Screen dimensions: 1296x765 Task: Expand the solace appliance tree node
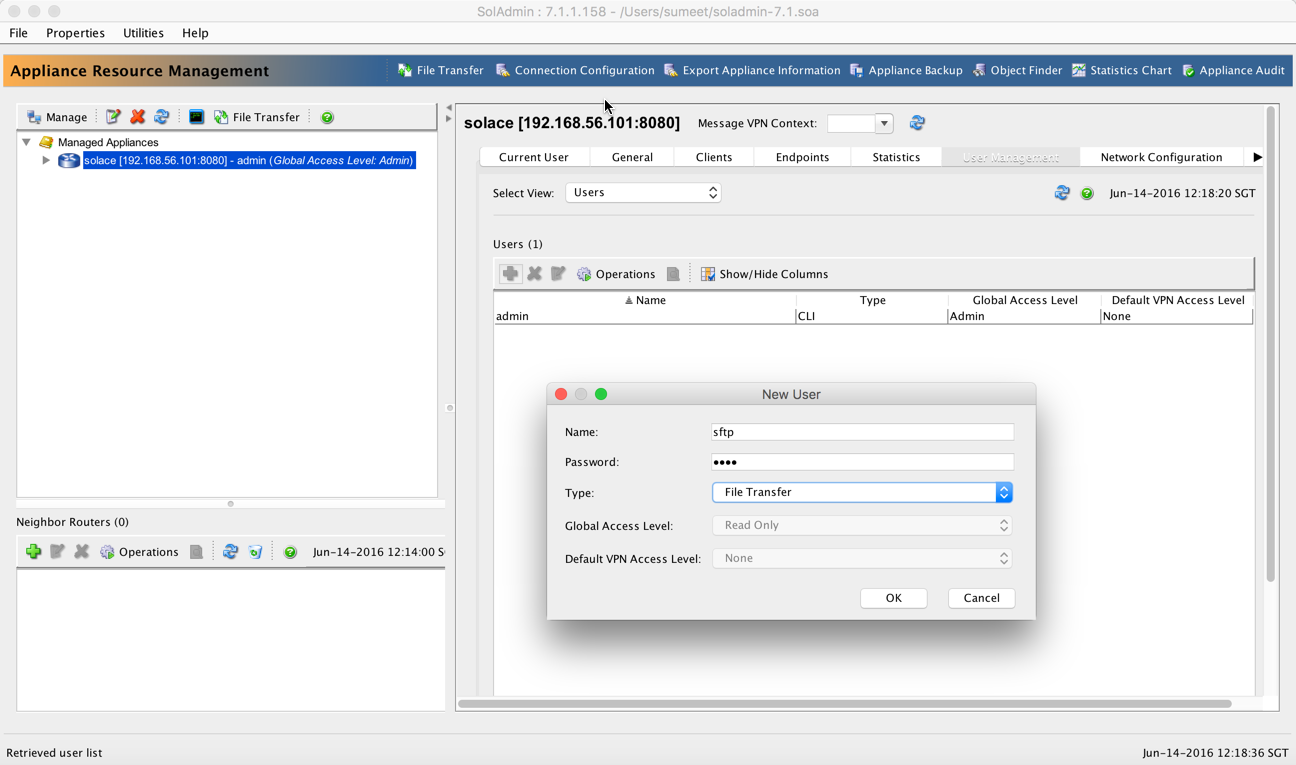point(45,160)
